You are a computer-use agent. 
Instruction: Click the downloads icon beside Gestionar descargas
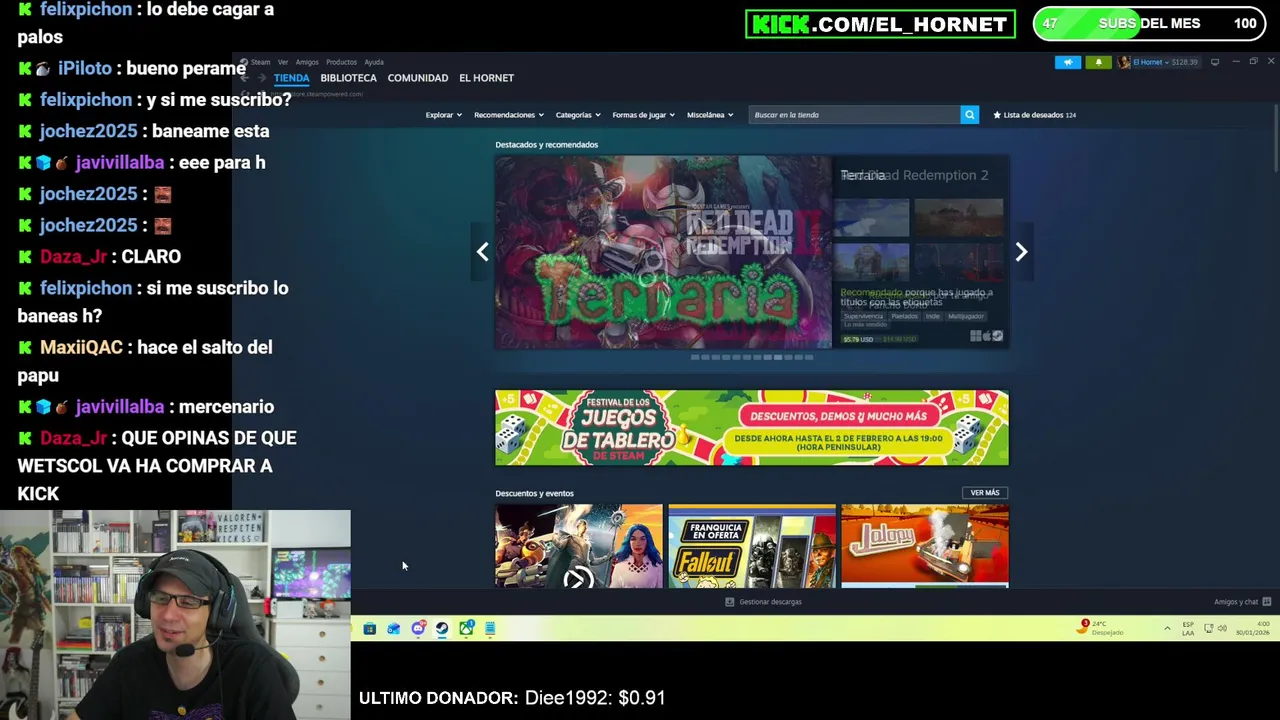coord(729,602)
